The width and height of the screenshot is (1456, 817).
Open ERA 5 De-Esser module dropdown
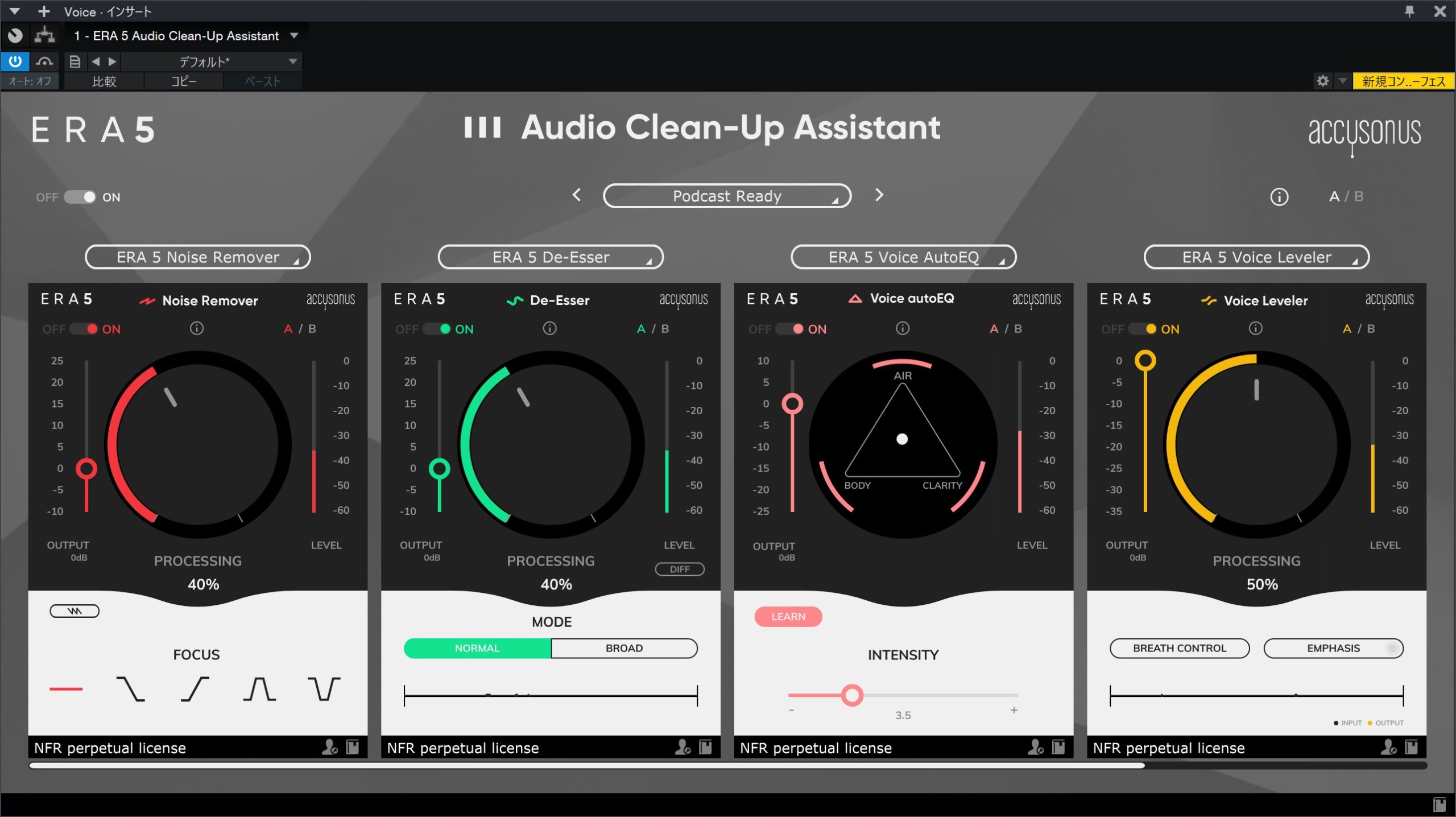tap(551, 257)
